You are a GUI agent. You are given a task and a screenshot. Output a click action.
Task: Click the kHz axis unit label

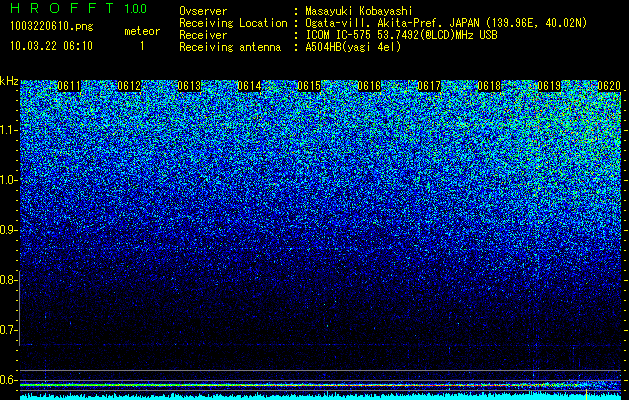(9, 81)
